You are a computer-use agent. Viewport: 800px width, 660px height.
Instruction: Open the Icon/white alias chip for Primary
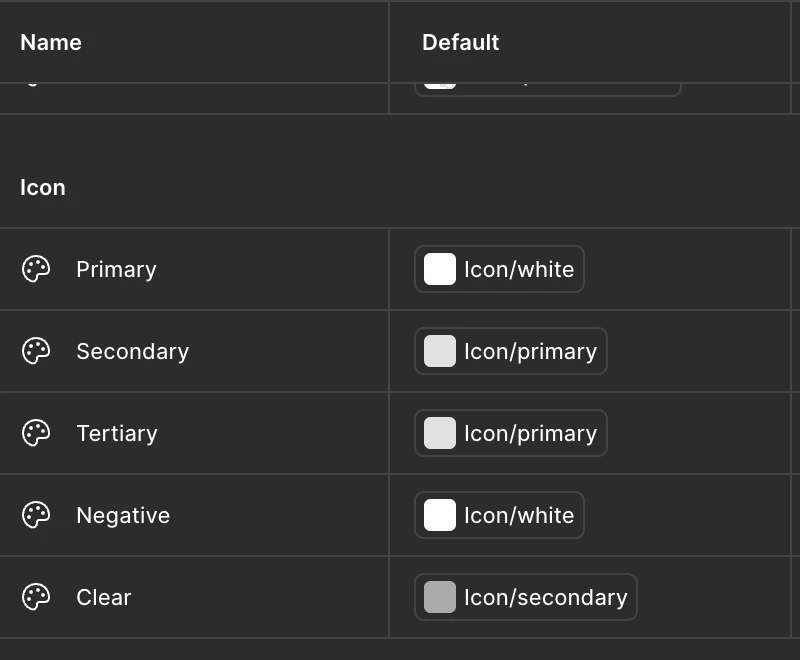tap(519, 269)
